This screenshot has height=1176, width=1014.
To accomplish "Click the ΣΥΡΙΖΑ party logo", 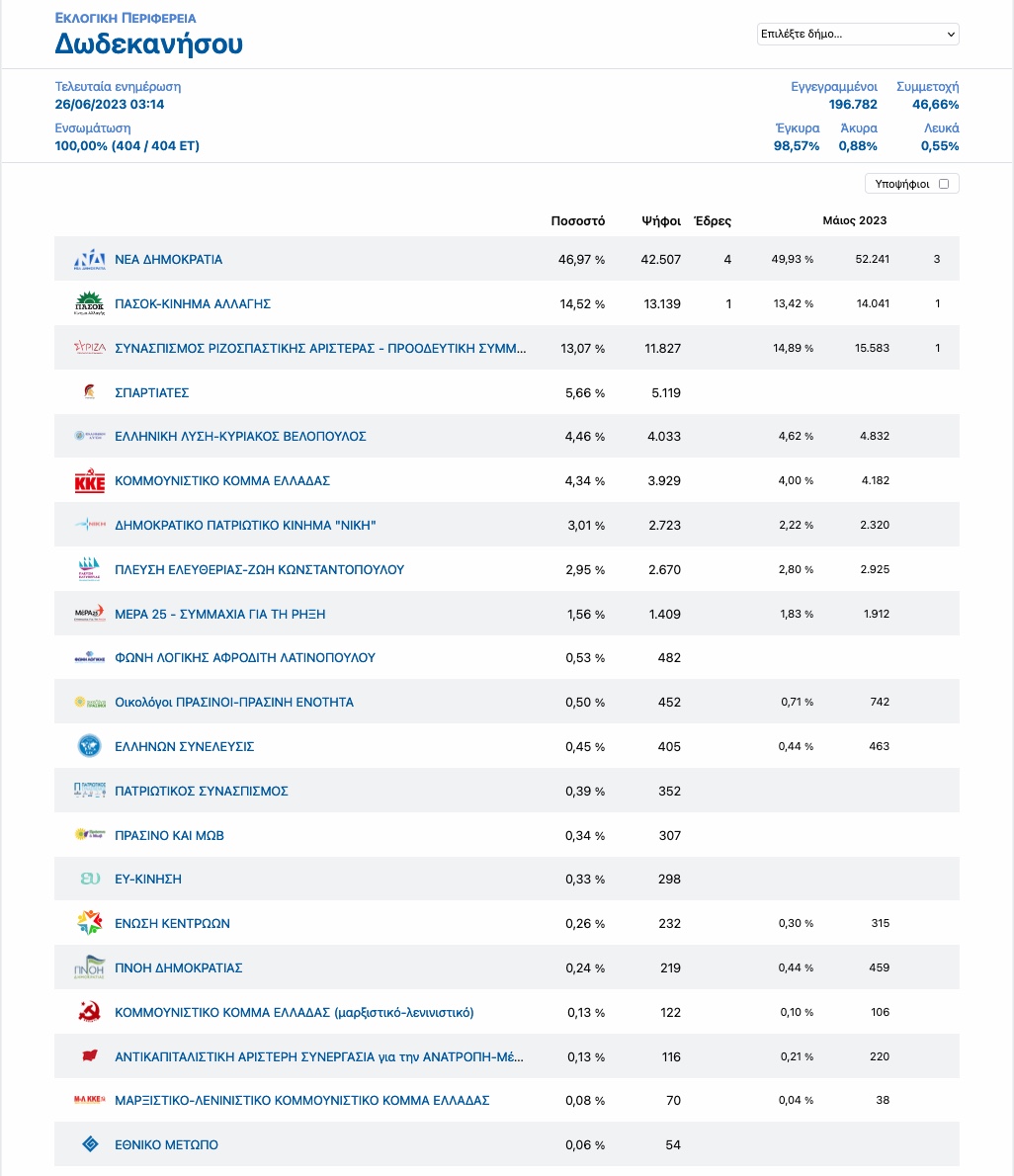I will point(89,348).
